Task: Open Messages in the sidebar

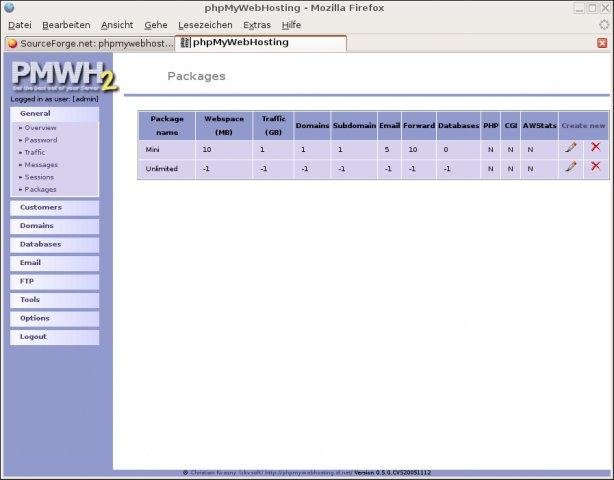Action: pyautogui.click(x=41, y=165)
